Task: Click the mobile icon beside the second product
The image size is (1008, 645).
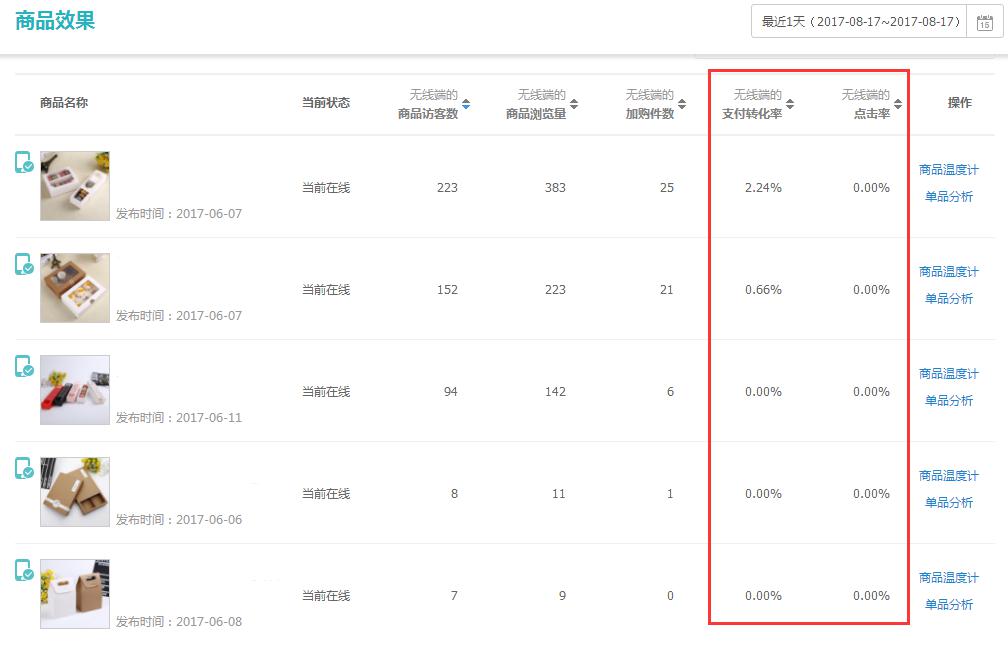Action: (24, 264)
